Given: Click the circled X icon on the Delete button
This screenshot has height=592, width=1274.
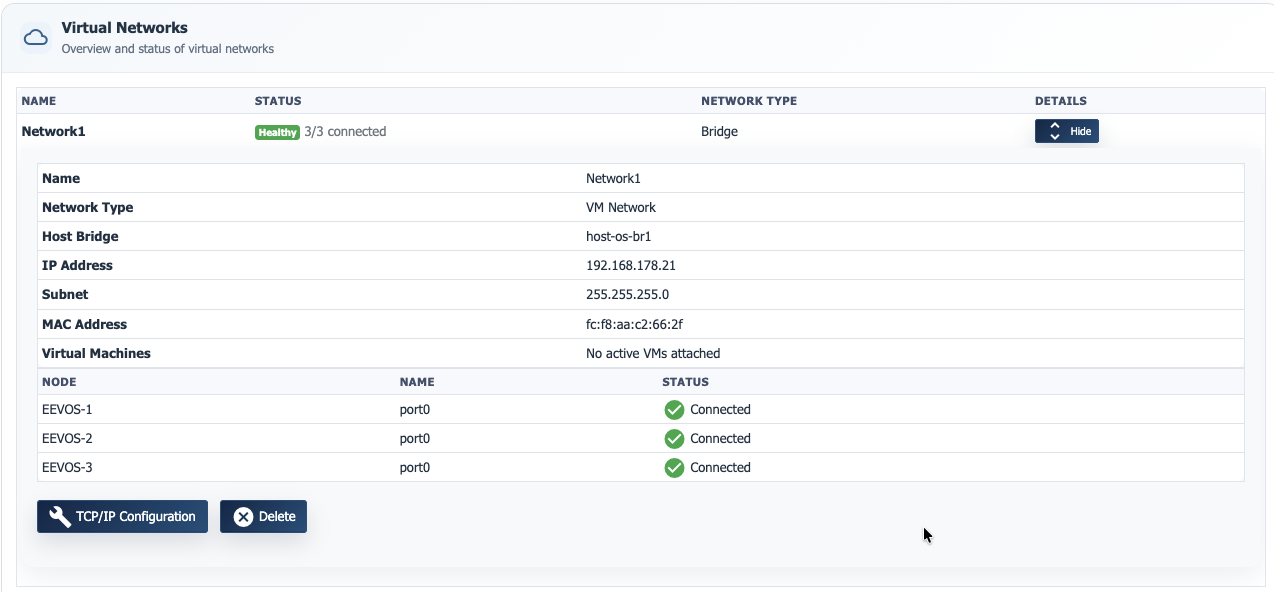Looking at the screenshot, I should (x=244, y=516).
